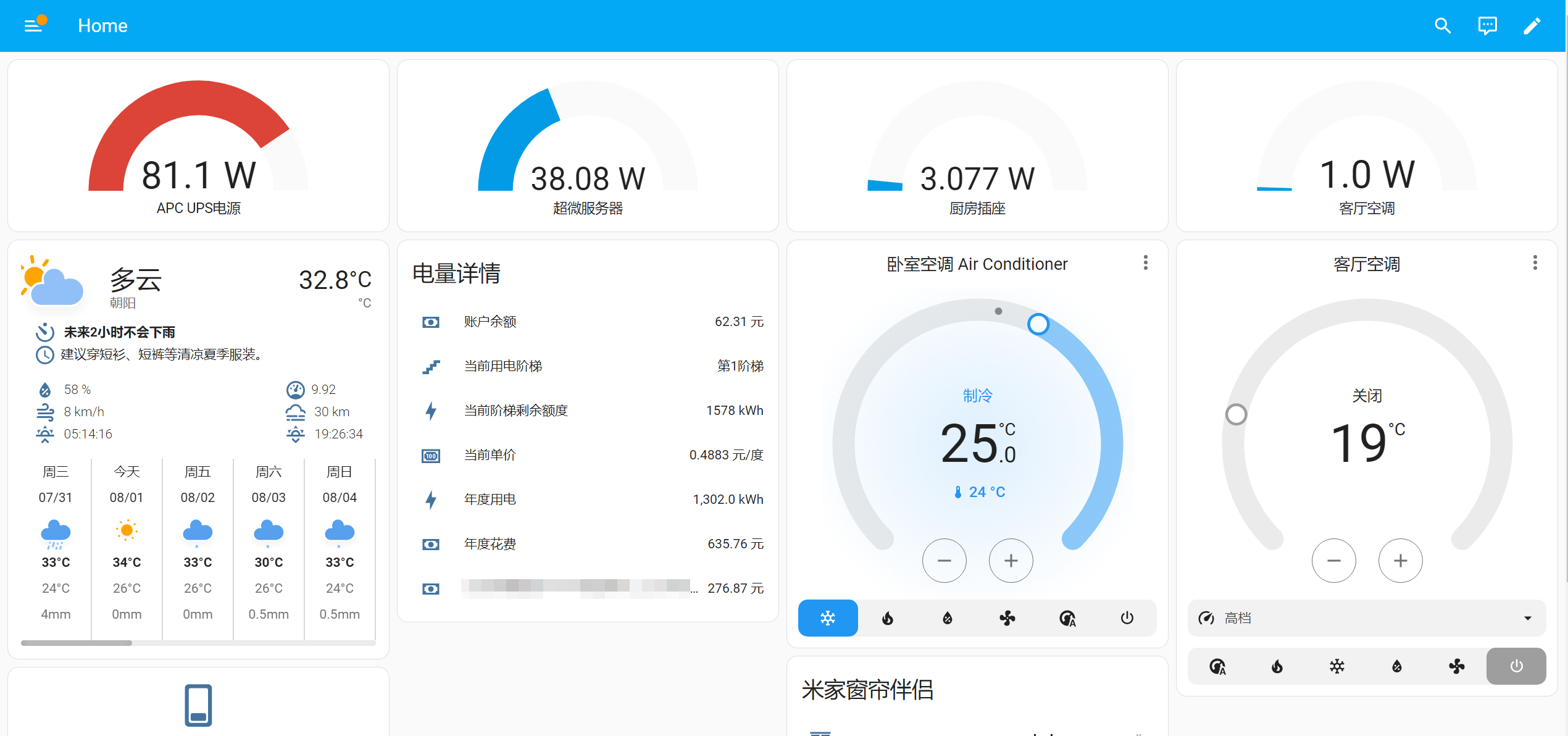The height and width of the screenshot is (736, 1568).
Task: Select dry mode for 卧室空调
Action: [948, 617]
